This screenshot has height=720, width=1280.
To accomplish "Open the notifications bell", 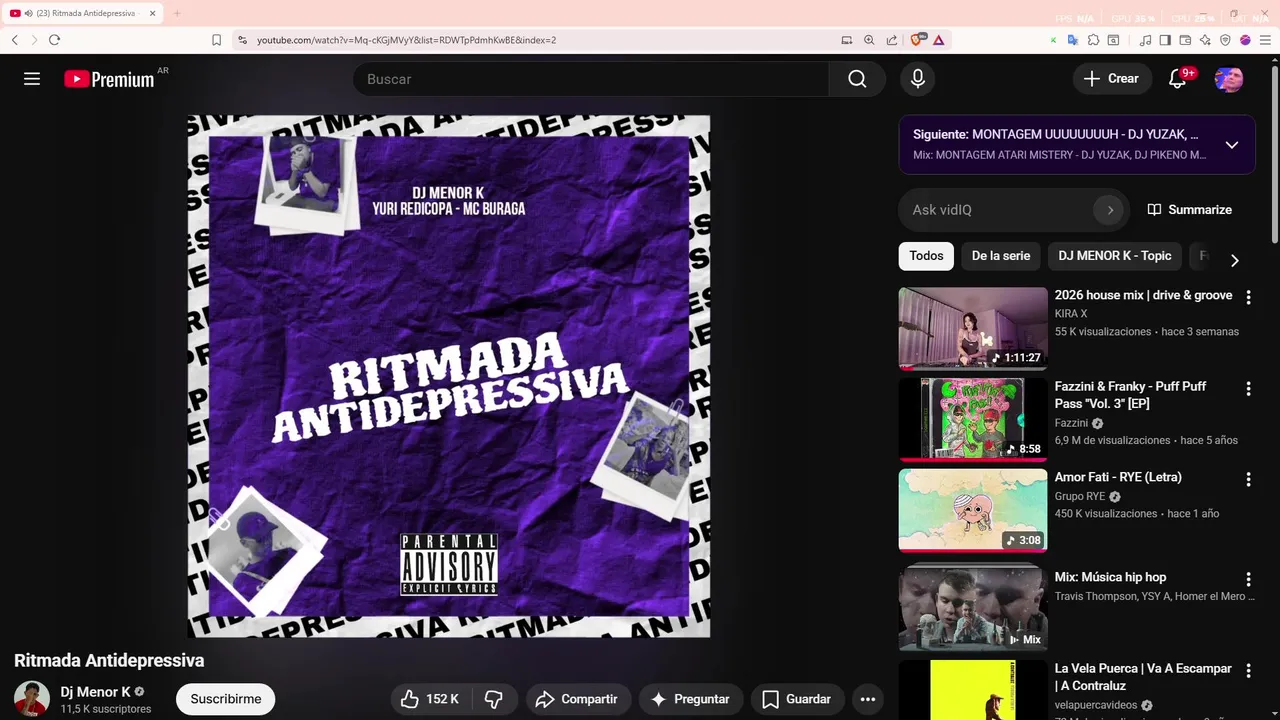I will [1177, 79].
